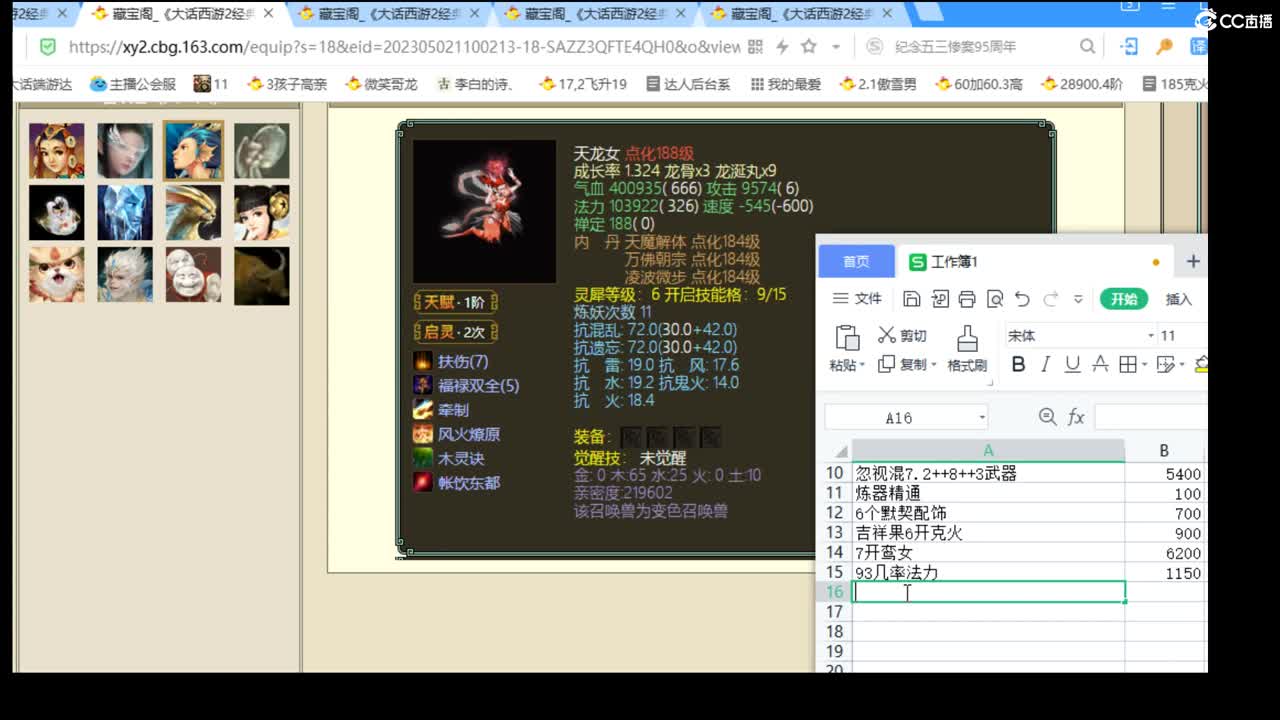Open the clipboard group dialog launcher
Viewport: 1280px width, 720px height.
990,382
